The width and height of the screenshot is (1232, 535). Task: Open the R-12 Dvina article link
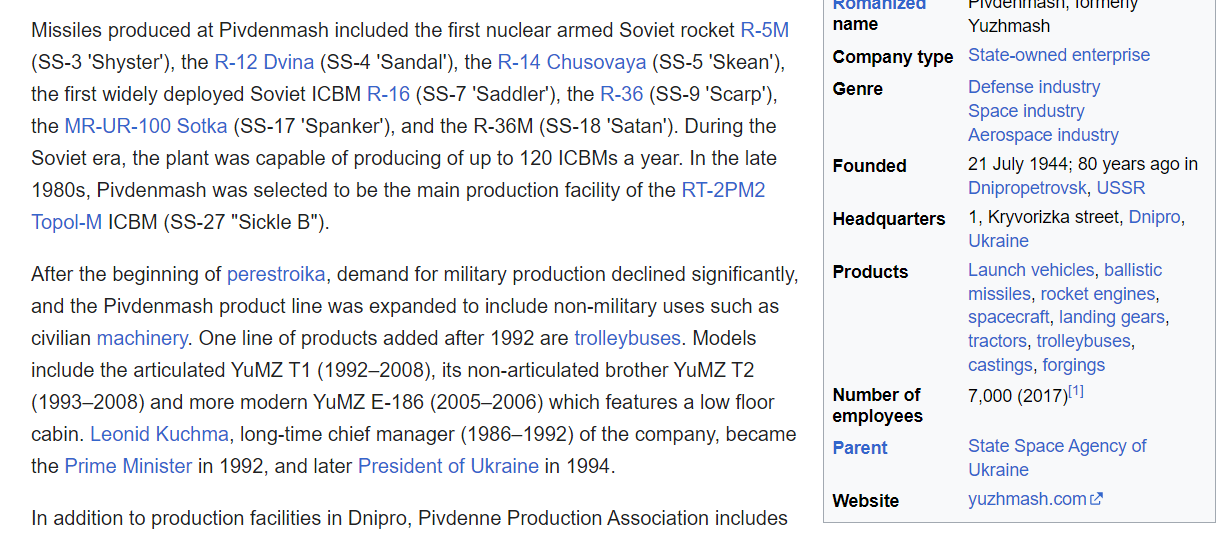pos(264,62)
